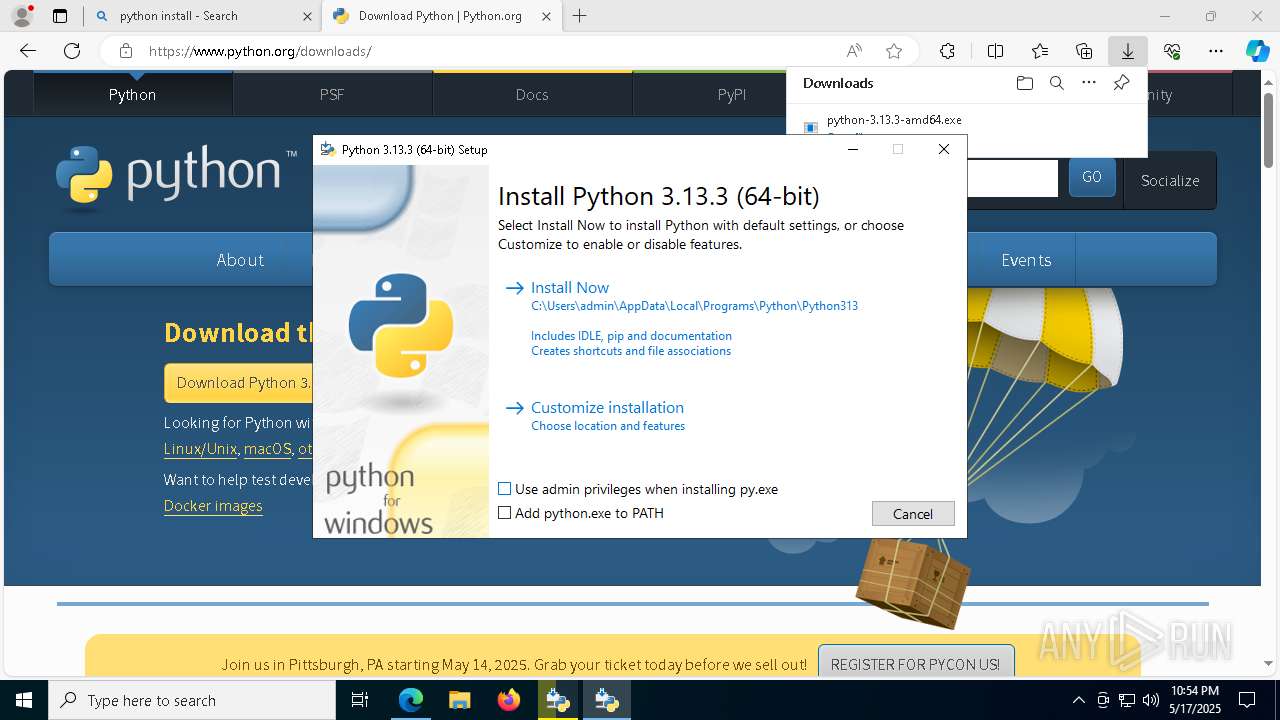Click REGISTER FOR PYCON US! button
Screen dimensions: 1280x720
915,664
